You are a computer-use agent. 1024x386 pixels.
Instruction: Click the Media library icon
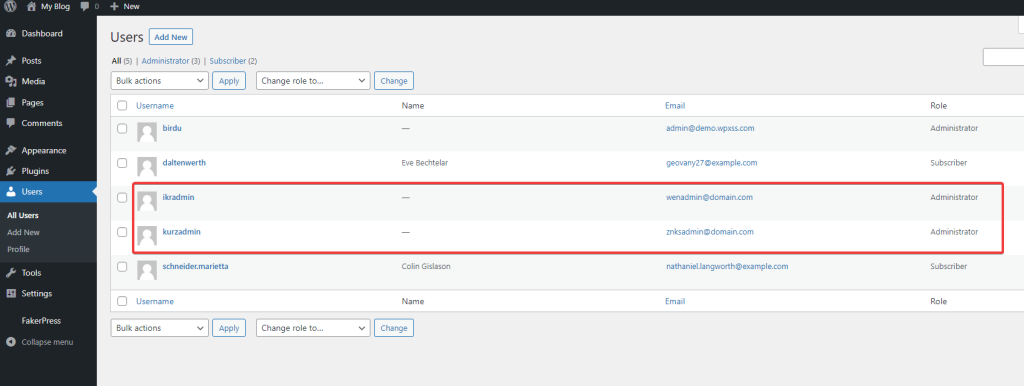coord(10,82)
